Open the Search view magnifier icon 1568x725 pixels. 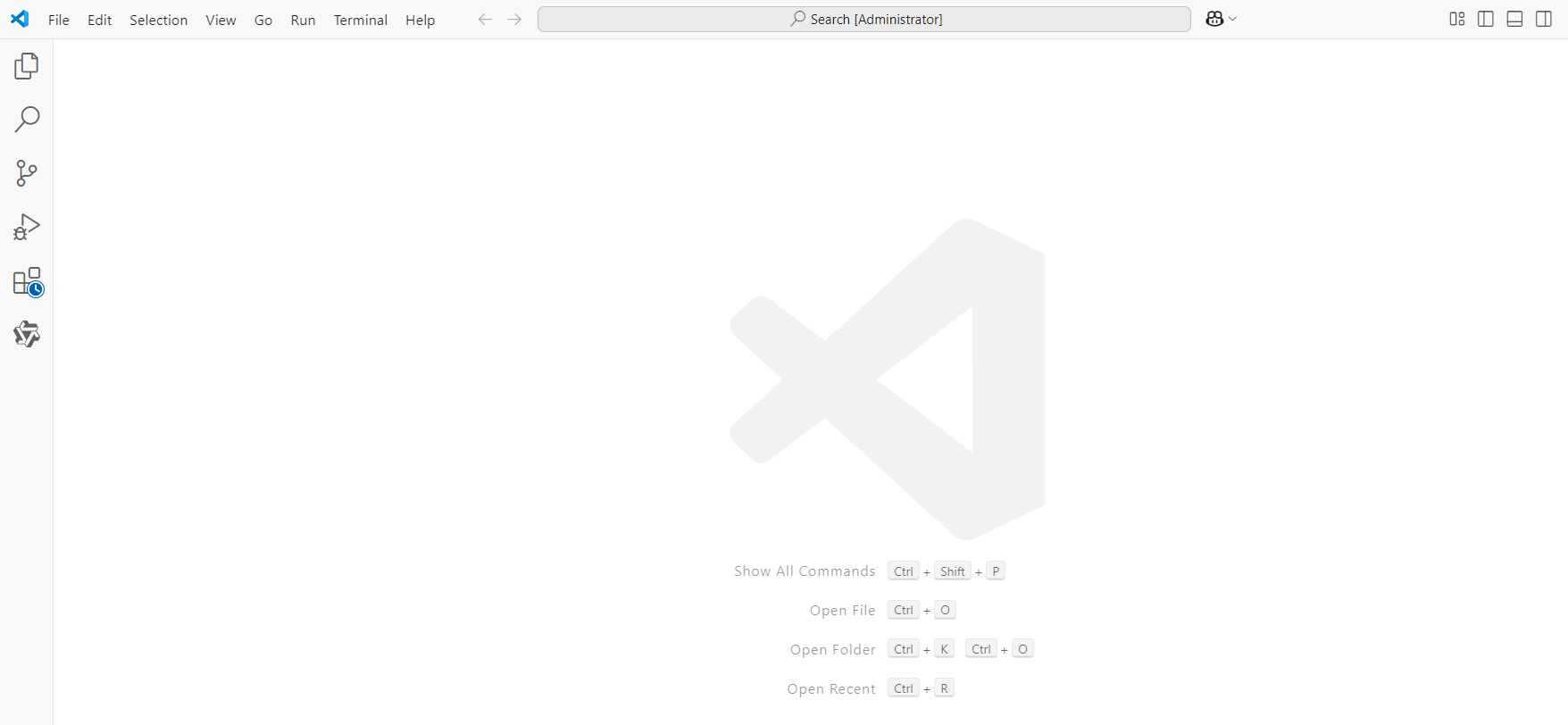pyautogui.click(x=27, y=120)
